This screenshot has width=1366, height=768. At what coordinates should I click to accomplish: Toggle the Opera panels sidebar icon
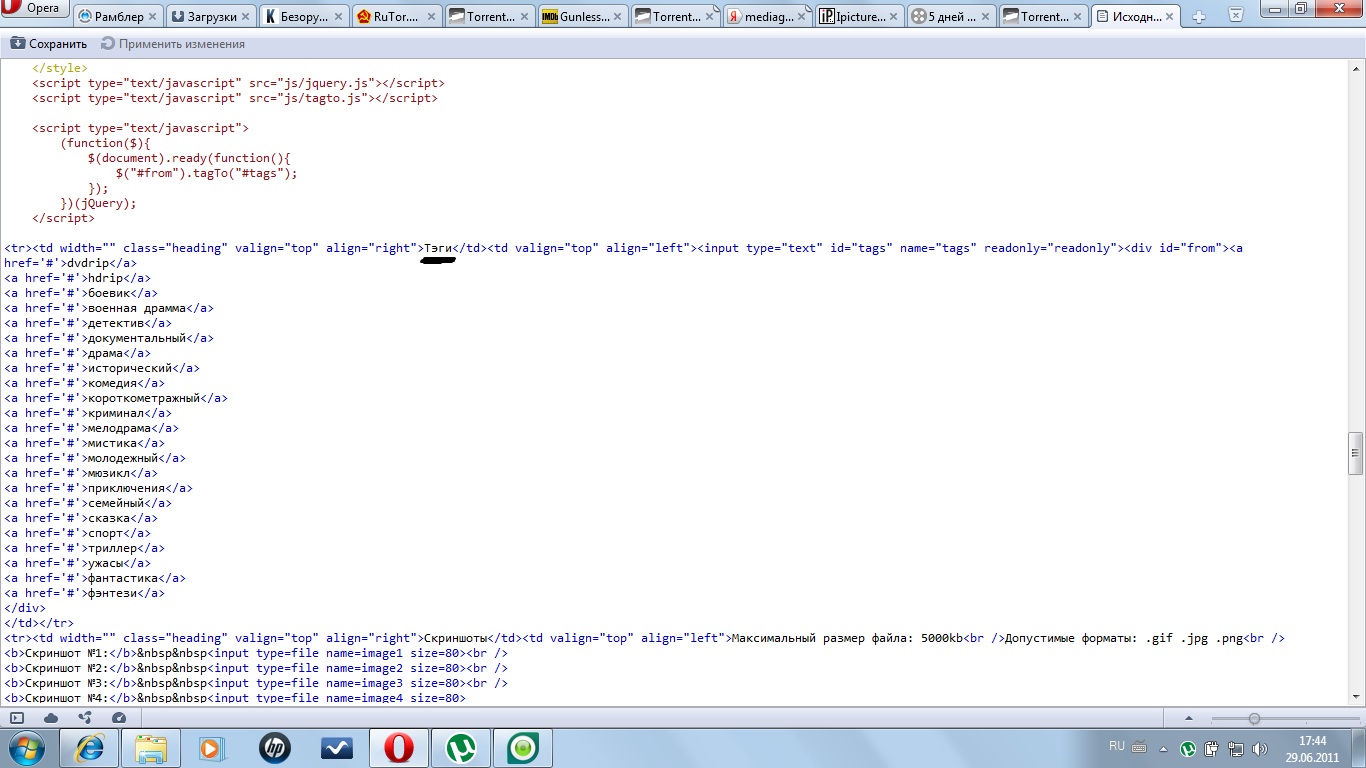pos(17,718)
